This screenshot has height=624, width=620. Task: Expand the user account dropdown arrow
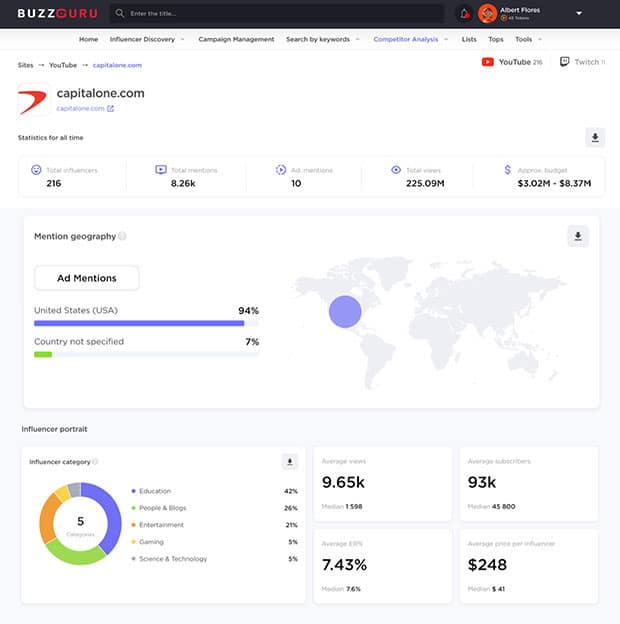coord(579,14)
